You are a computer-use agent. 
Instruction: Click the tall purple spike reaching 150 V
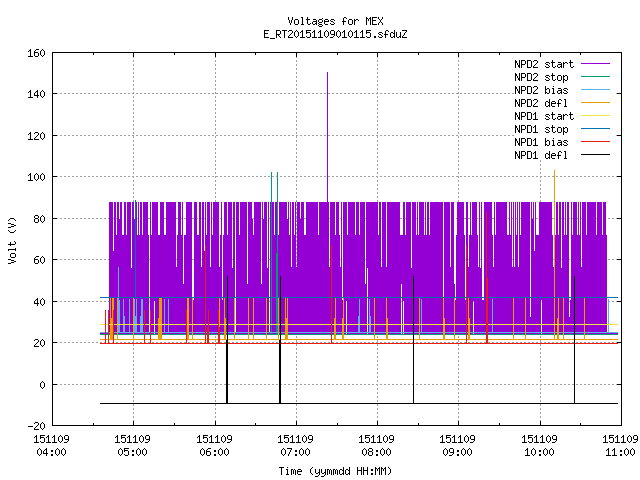[327, 137]
